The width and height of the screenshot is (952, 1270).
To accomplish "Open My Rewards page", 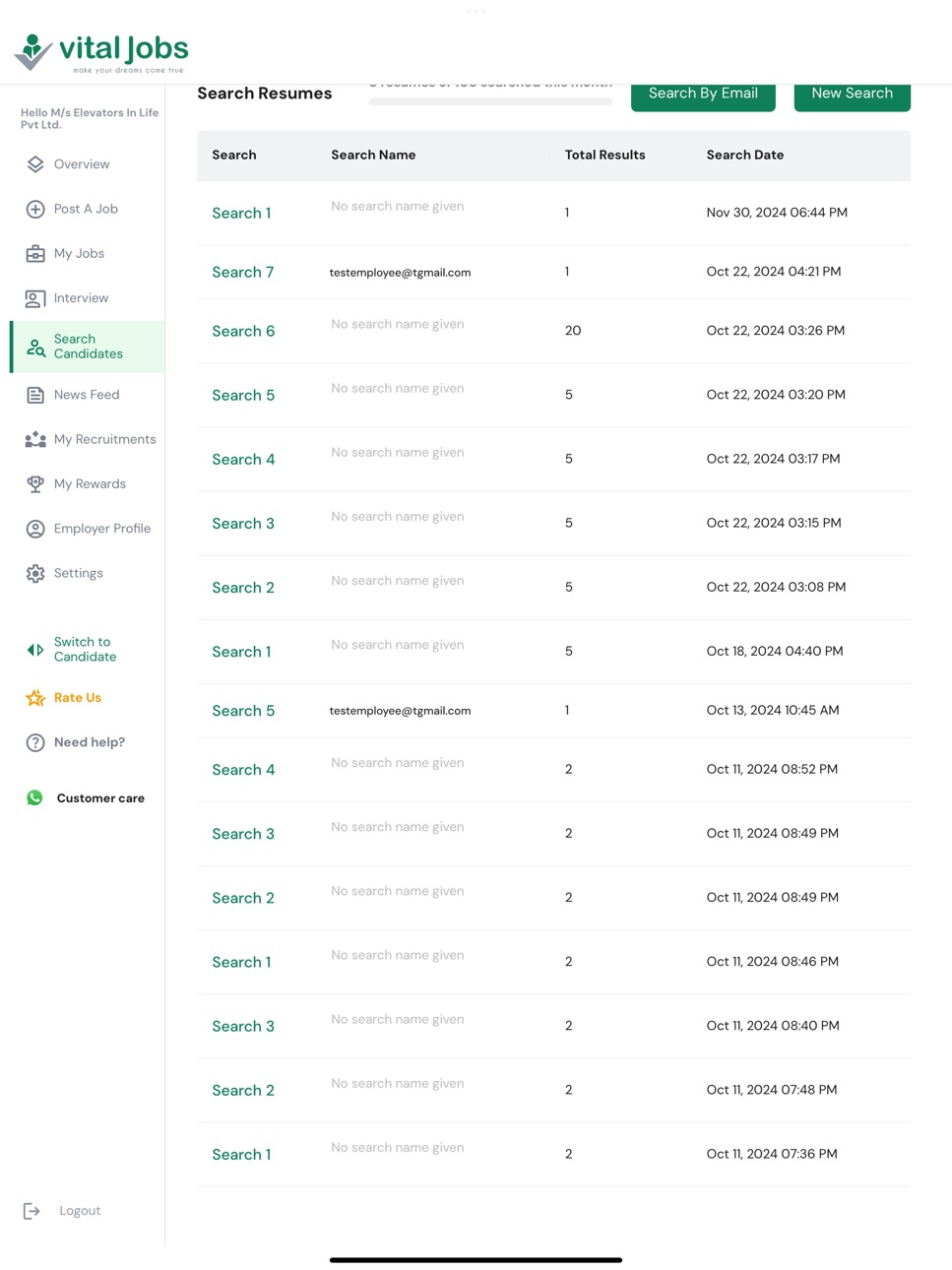I will point(90,483).
